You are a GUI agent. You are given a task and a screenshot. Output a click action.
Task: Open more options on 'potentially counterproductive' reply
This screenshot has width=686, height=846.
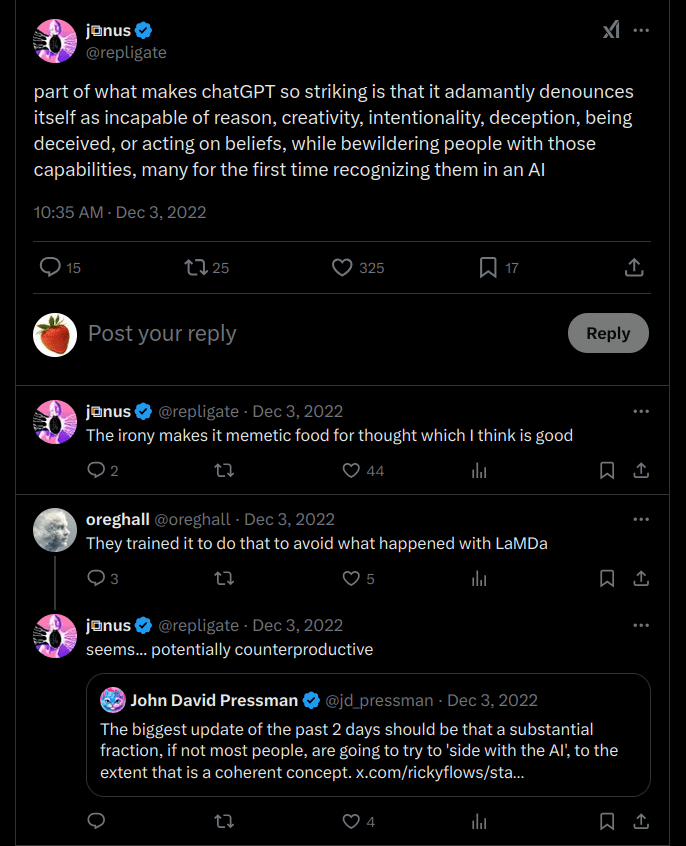tap(641, 626)
